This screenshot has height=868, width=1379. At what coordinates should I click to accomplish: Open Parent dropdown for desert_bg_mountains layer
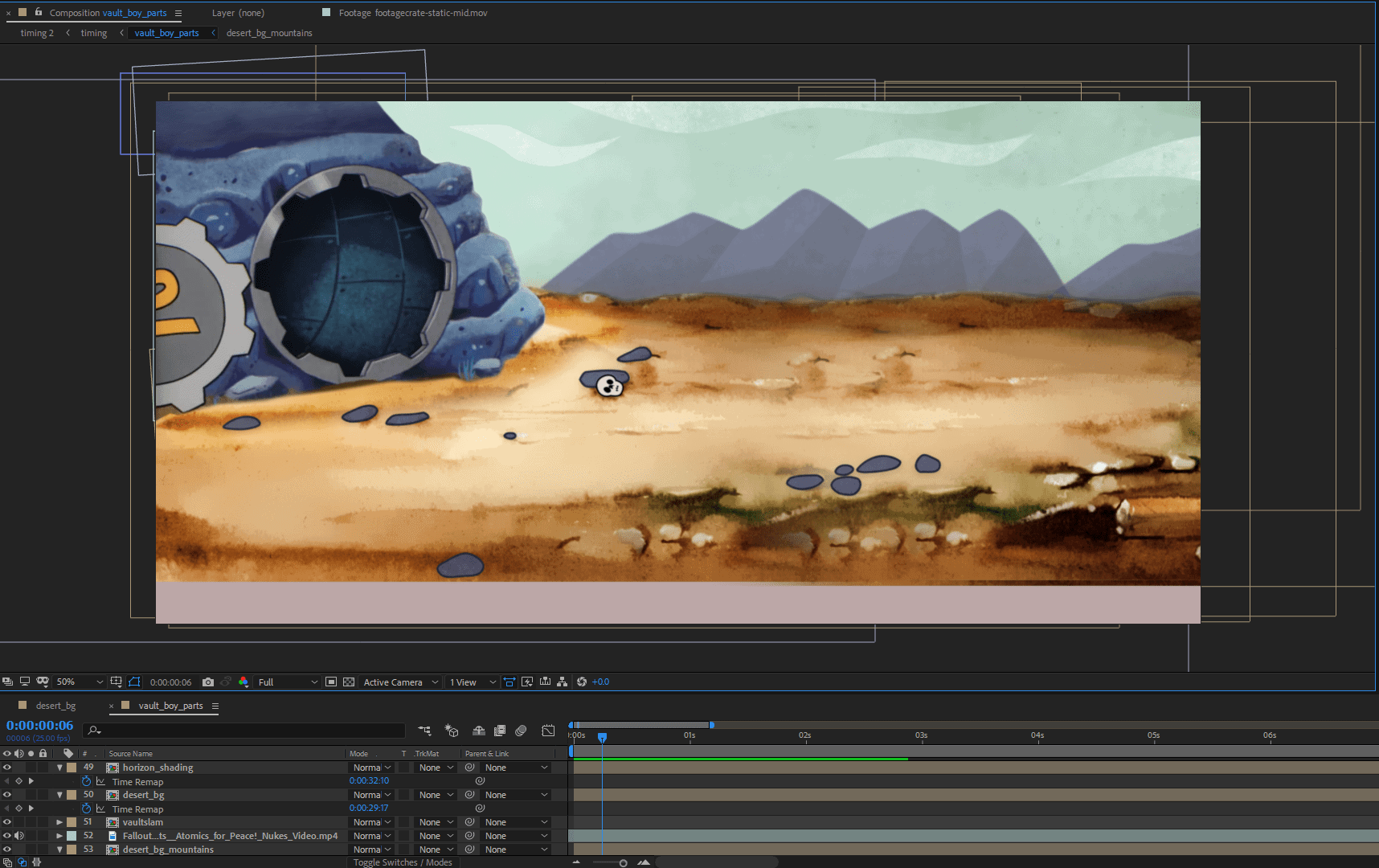517,850
